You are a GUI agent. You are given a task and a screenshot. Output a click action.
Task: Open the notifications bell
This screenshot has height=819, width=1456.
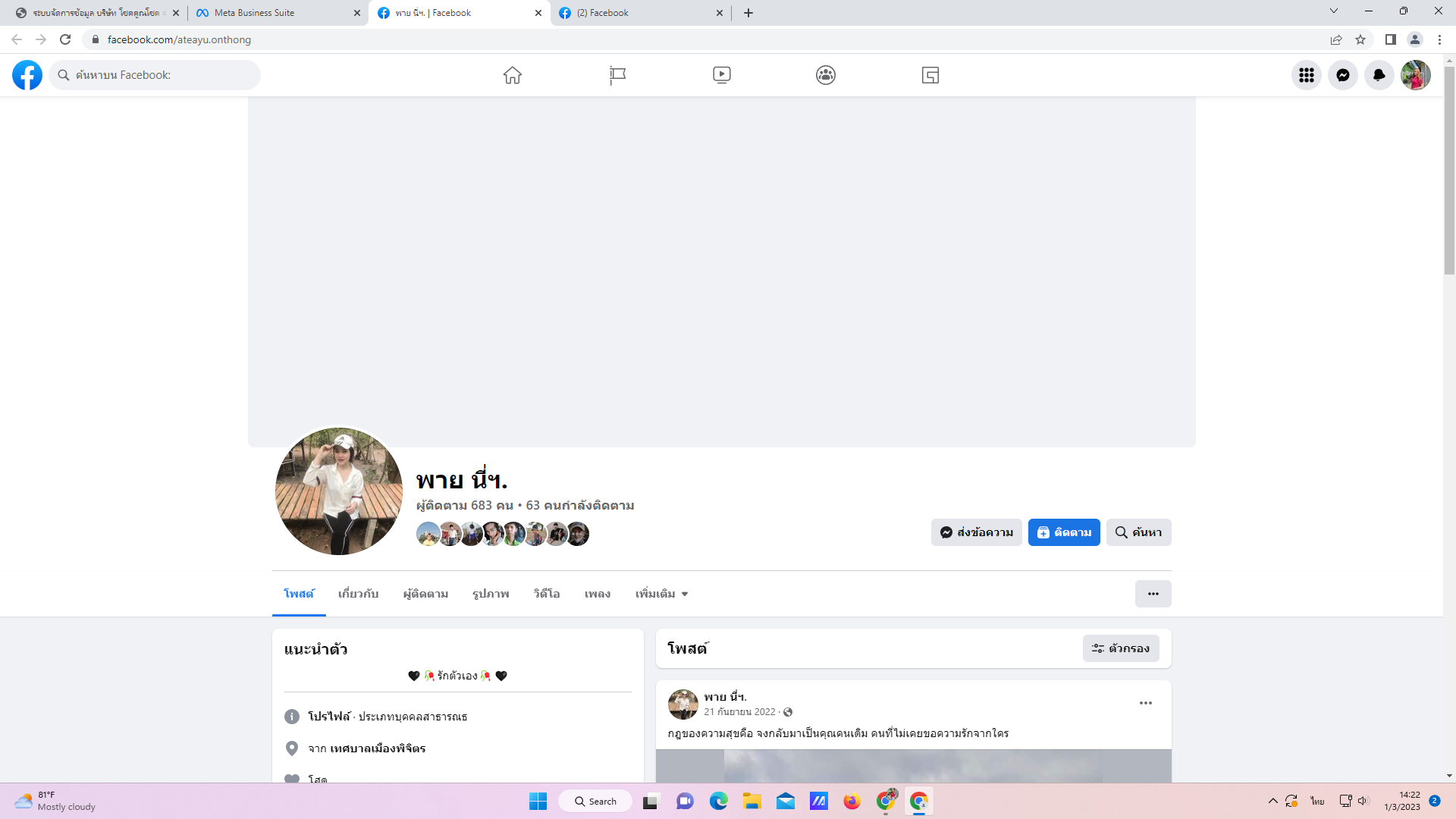click(x=1379, y=75)
